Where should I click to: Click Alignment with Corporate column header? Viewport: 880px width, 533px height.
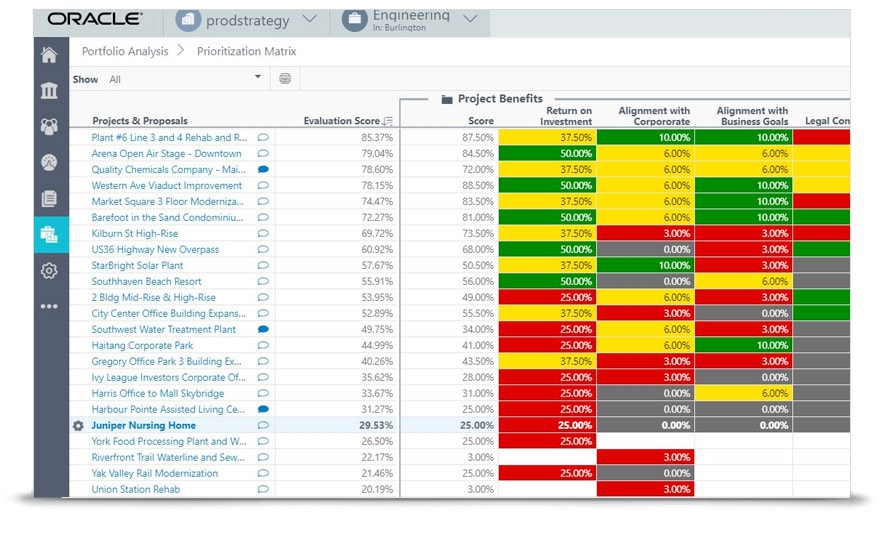click(x=654, y=116)
